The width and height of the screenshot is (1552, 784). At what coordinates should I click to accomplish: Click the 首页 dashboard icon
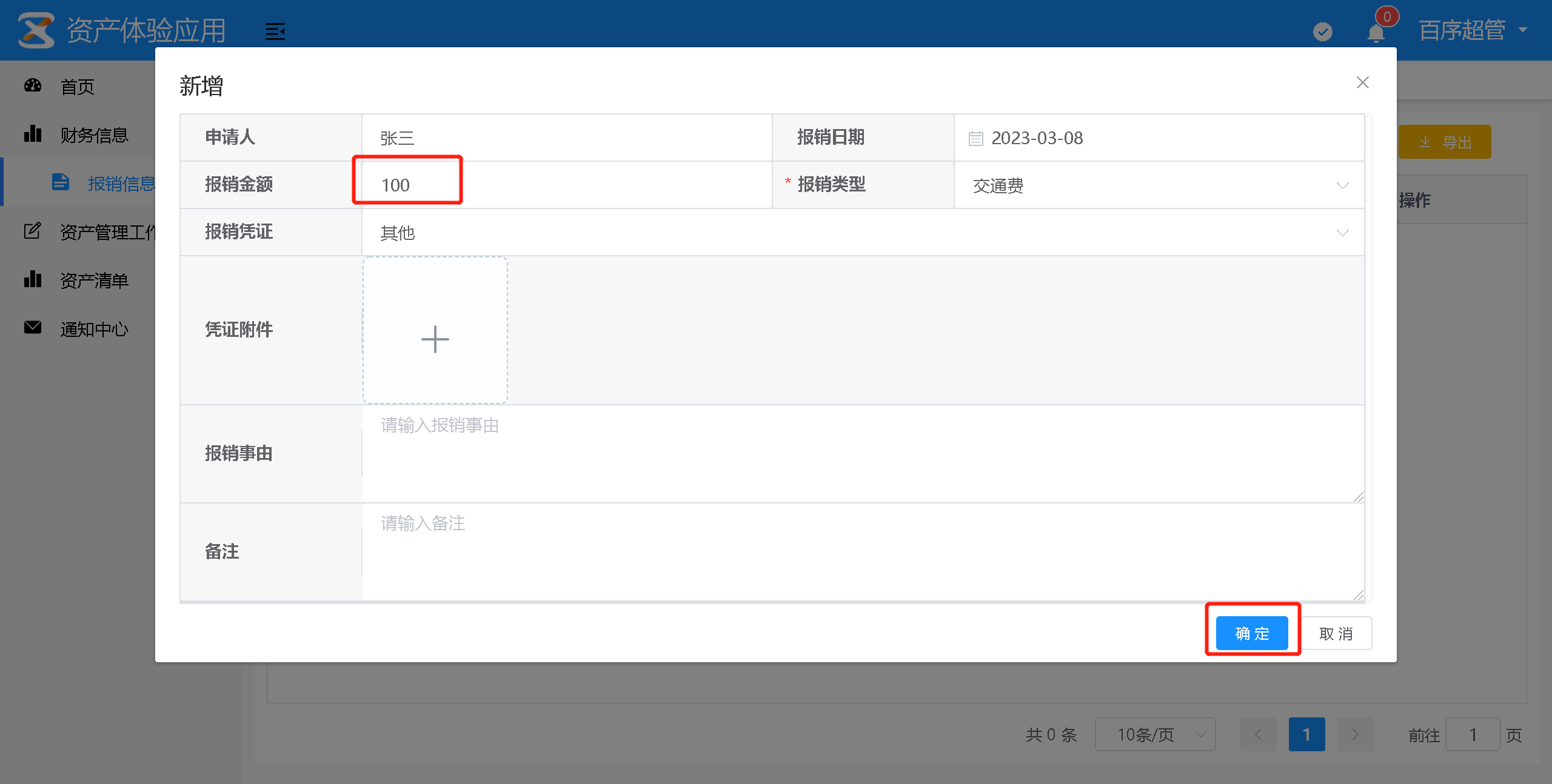point(33,86)
